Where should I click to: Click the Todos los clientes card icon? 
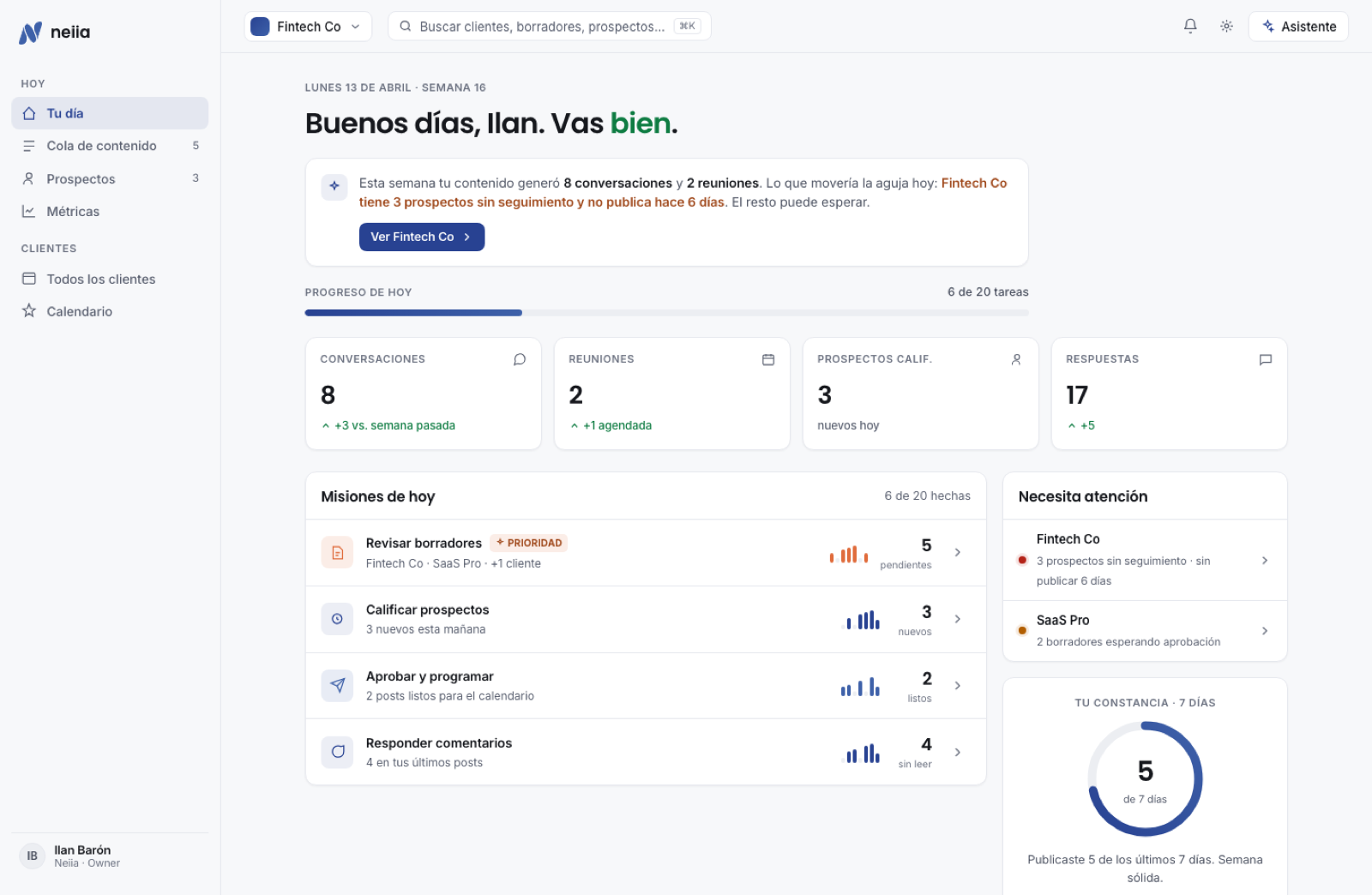point(29,279)
